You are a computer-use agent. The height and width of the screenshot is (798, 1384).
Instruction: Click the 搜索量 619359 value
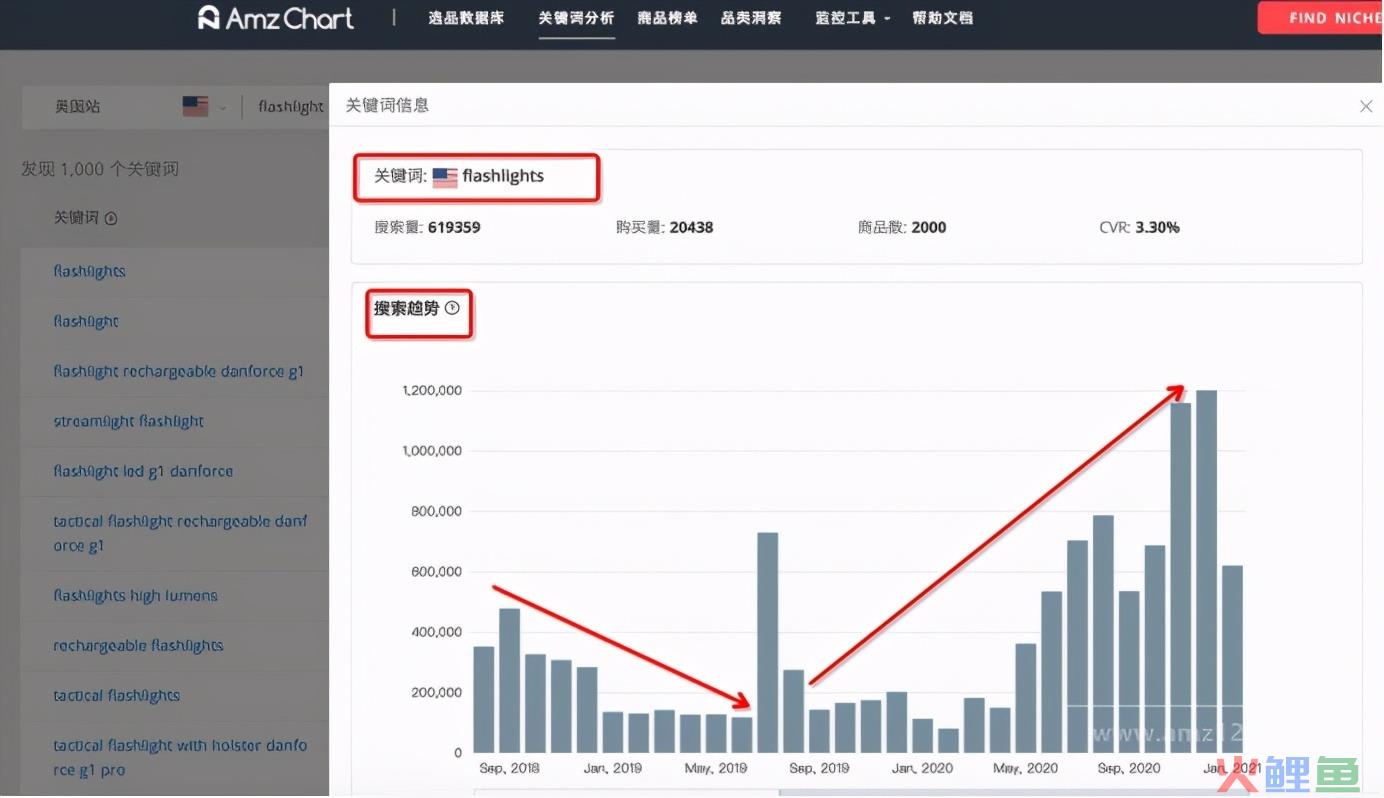[454, 227]
